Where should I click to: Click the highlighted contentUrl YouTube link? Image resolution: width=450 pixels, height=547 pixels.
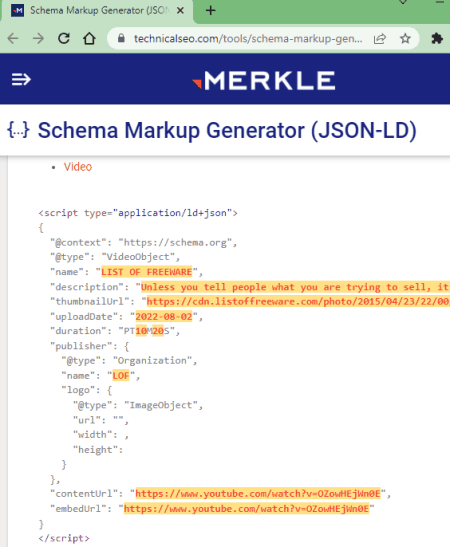tap(258, 494)
